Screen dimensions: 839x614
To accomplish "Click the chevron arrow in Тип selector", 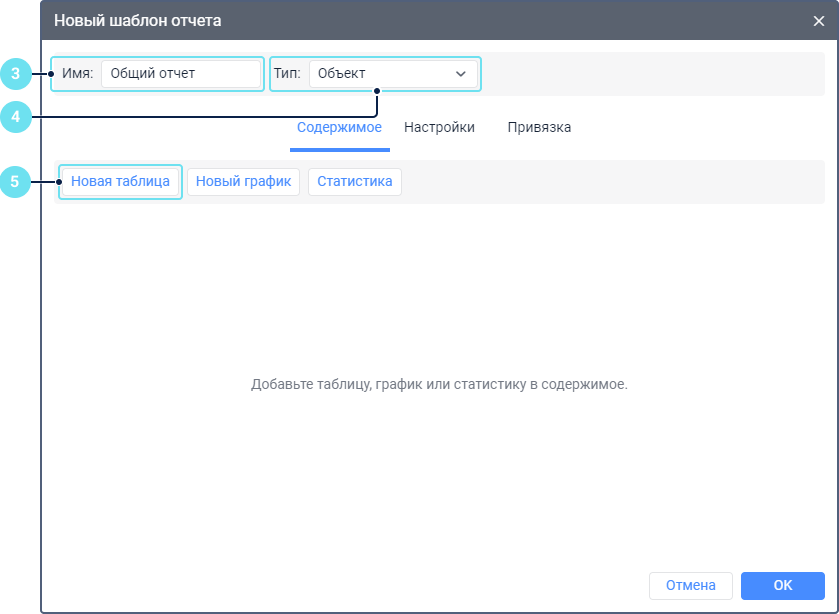I will tap(461, 74).
